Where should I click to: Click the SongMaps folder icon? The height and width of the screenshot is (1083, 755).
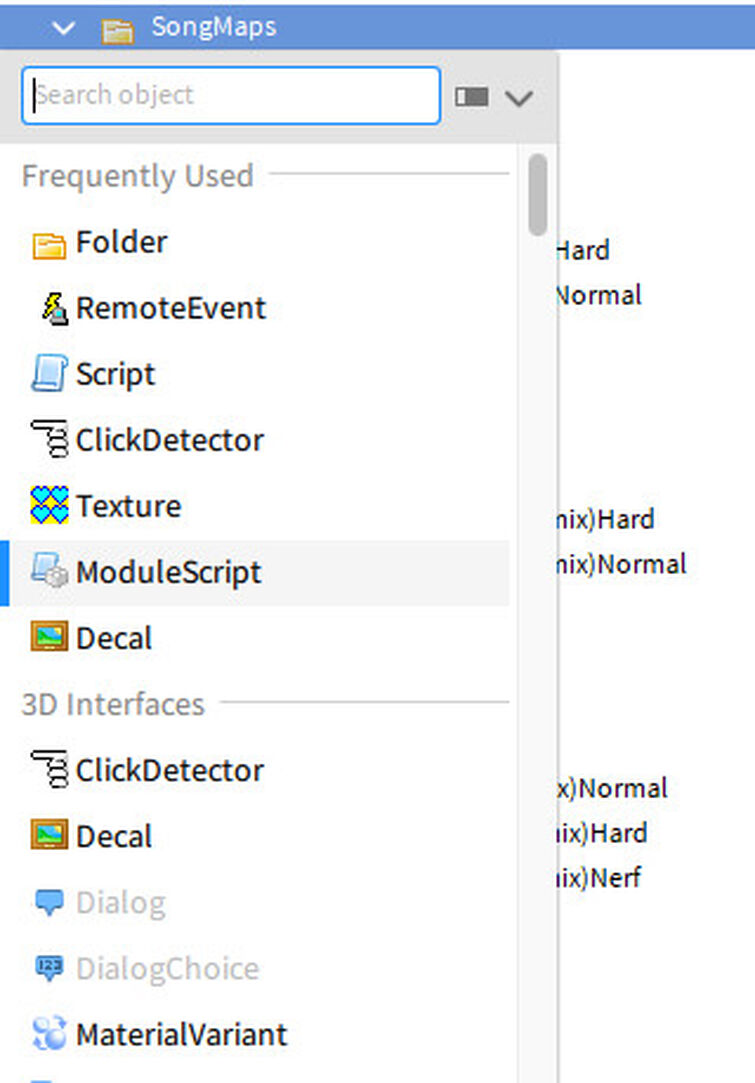tap(120, 27)
